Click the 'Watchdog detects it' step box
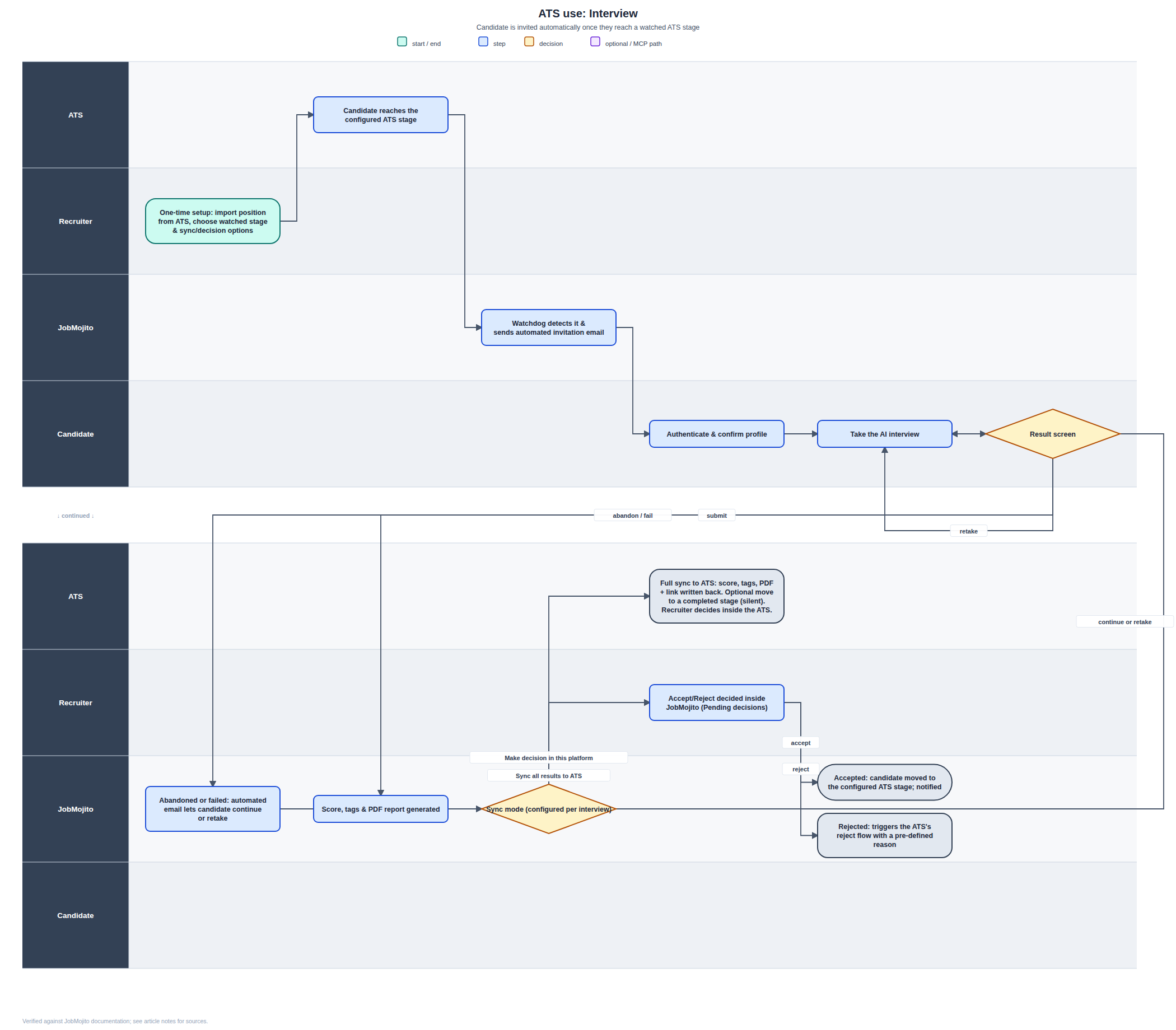This screenshot has height=1030, width=1176. click(x=549, y=327)
